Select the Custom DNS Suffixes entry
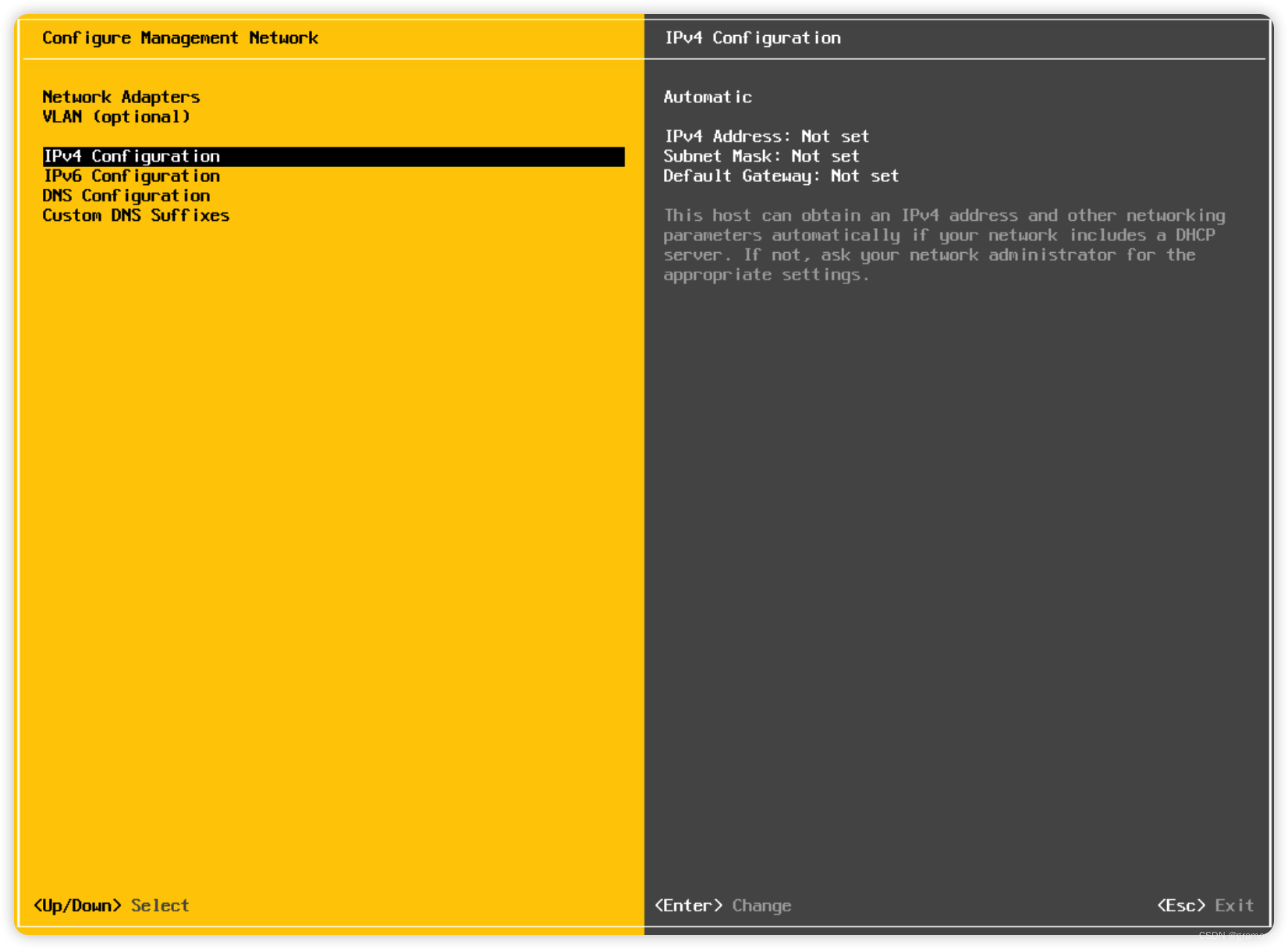 (x=136, y=215)
